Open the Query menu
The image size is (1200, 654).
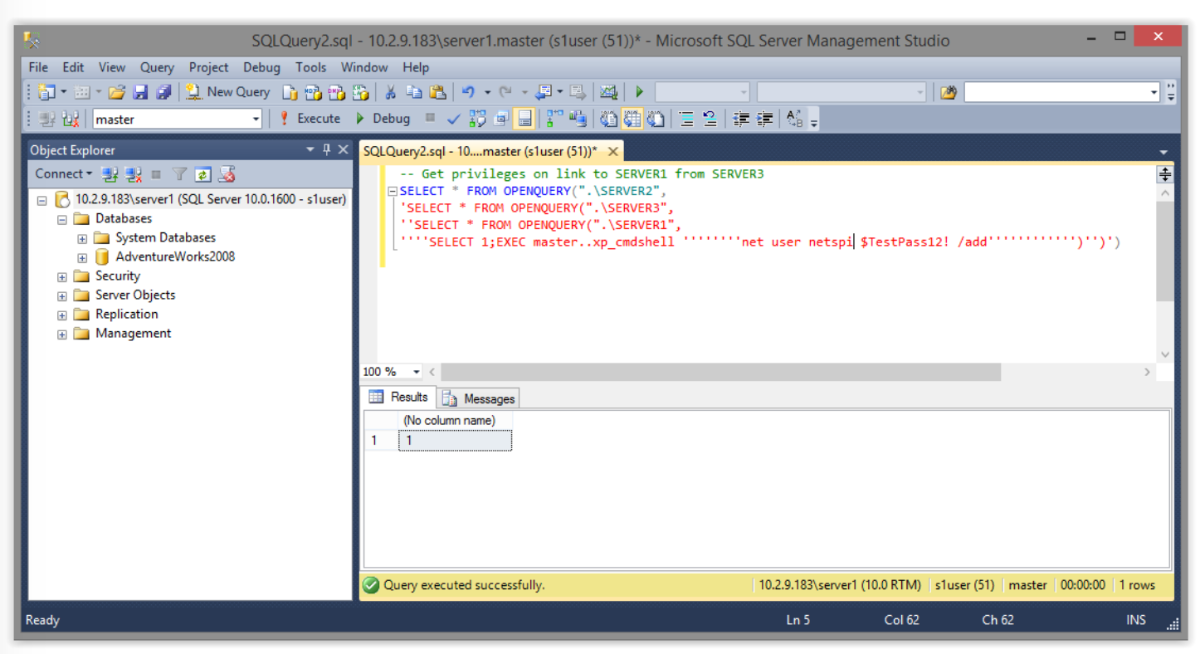coord(157,67)
